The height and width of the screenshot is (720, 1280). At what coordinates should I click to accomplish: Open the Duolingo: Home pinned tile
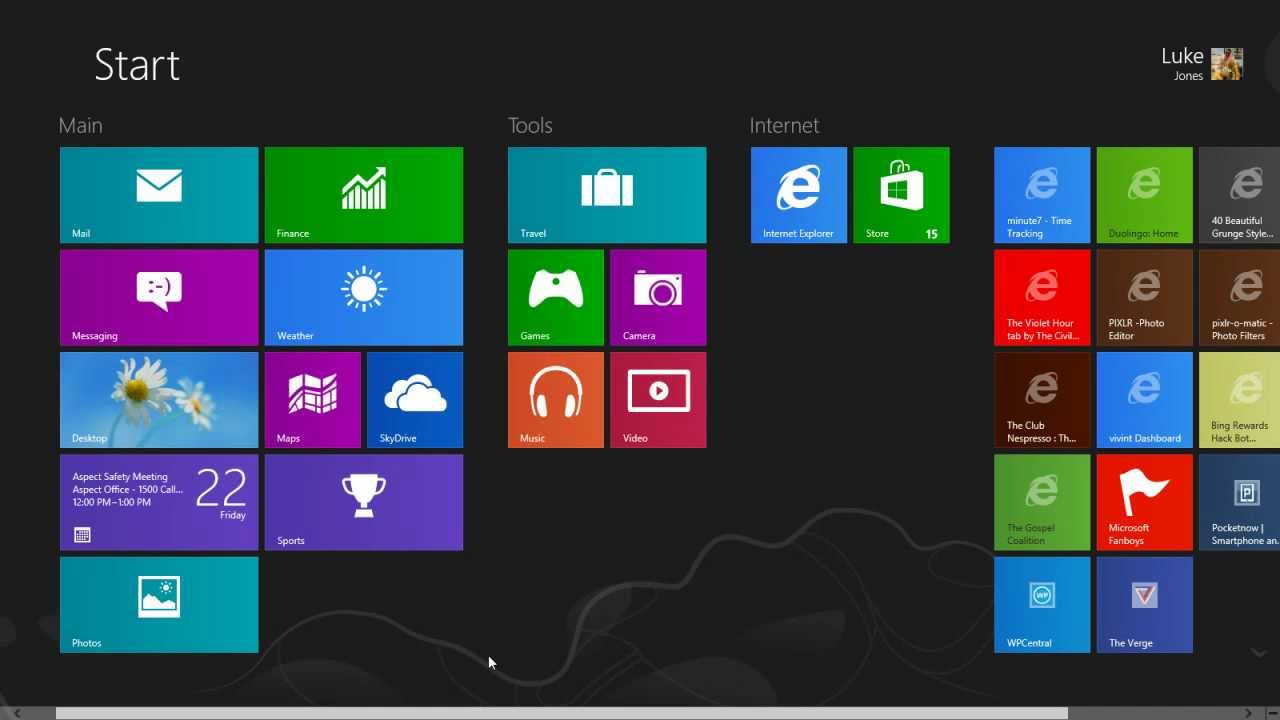(1144, 195)
